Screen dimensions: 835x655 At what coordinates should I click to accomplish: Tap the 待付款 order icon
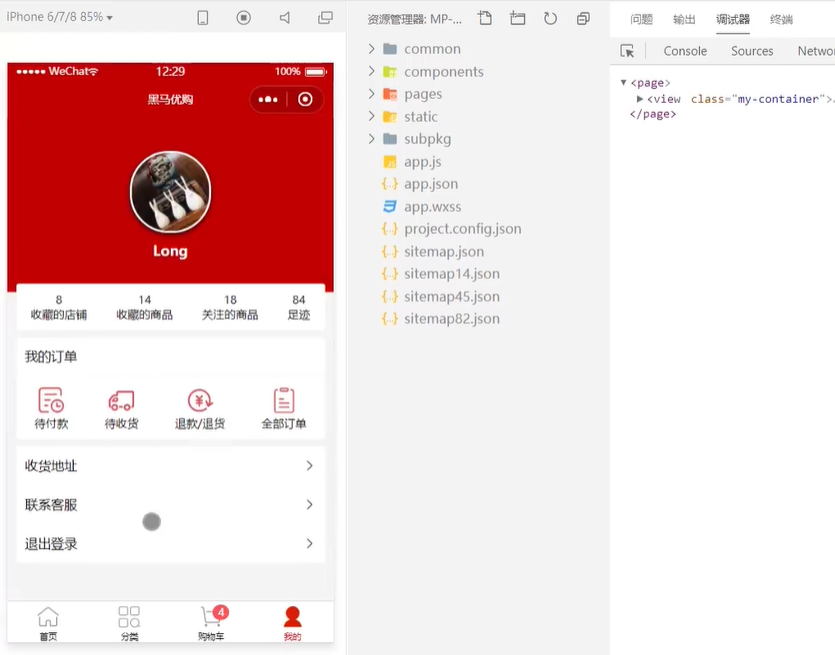point(51,400)
